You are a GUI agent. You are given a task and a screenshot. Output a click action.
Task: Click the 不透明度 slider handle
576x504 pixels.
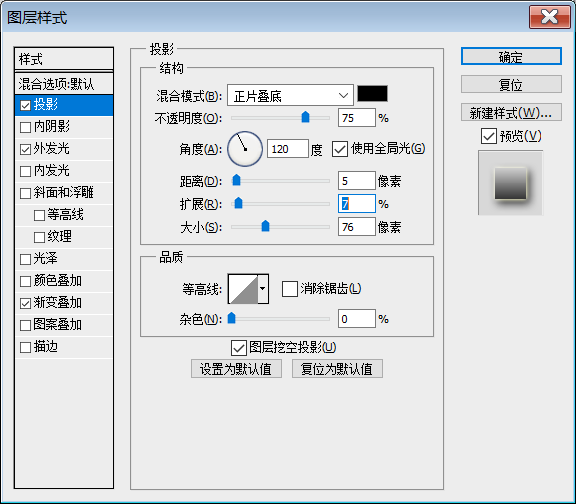click(x=305, y=117)
